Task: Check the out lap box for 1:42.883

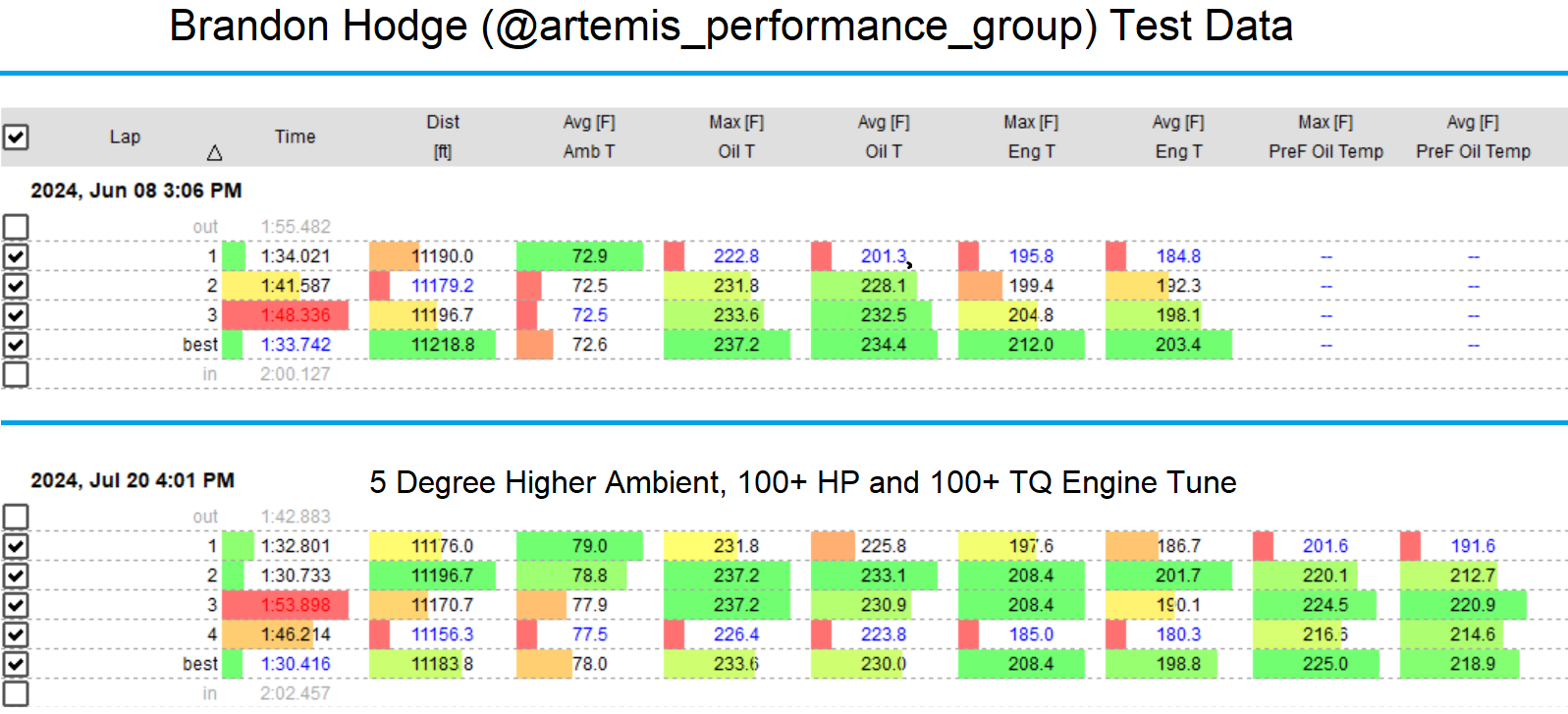Action: click(16, 517)
